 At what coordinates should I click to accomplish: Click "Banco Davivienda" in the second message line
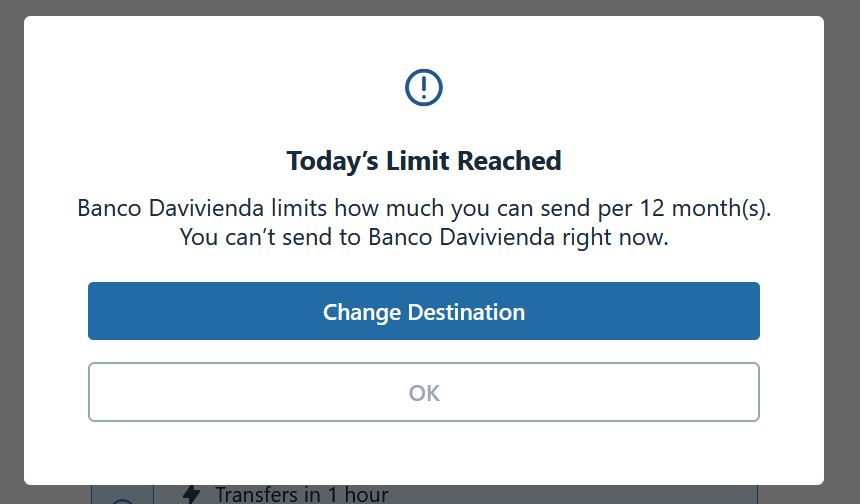click(x=461, y=237)
